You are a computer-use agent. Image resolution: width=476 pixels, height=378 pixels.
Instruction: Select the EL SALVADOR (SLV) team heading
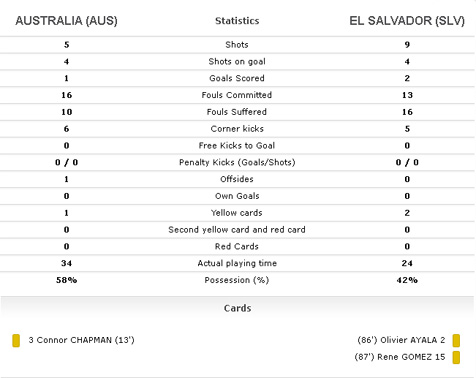pyautogui.click(x=407, y=21)
